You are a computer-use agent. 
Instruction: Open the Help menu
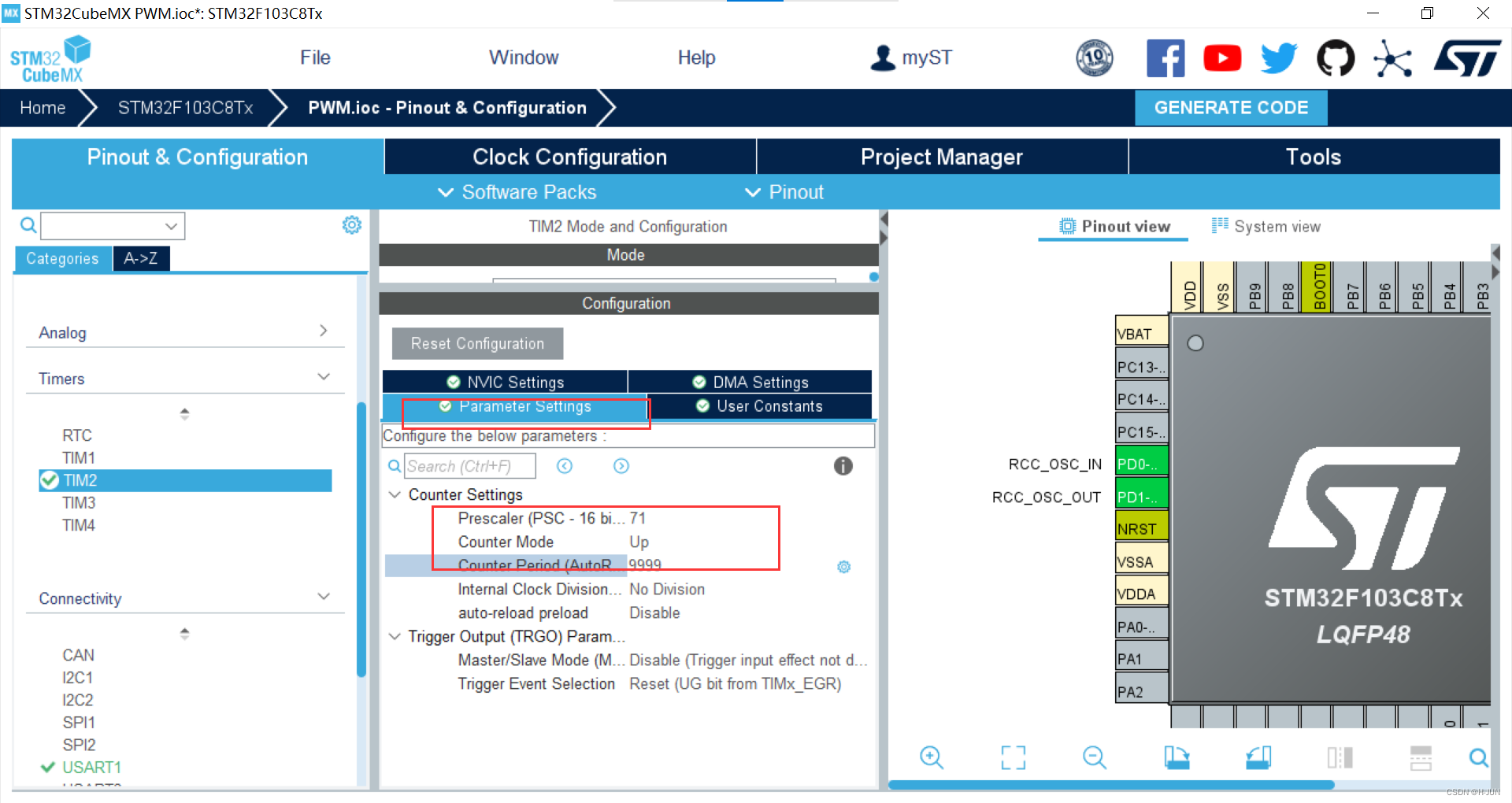[x=696, y=57]
